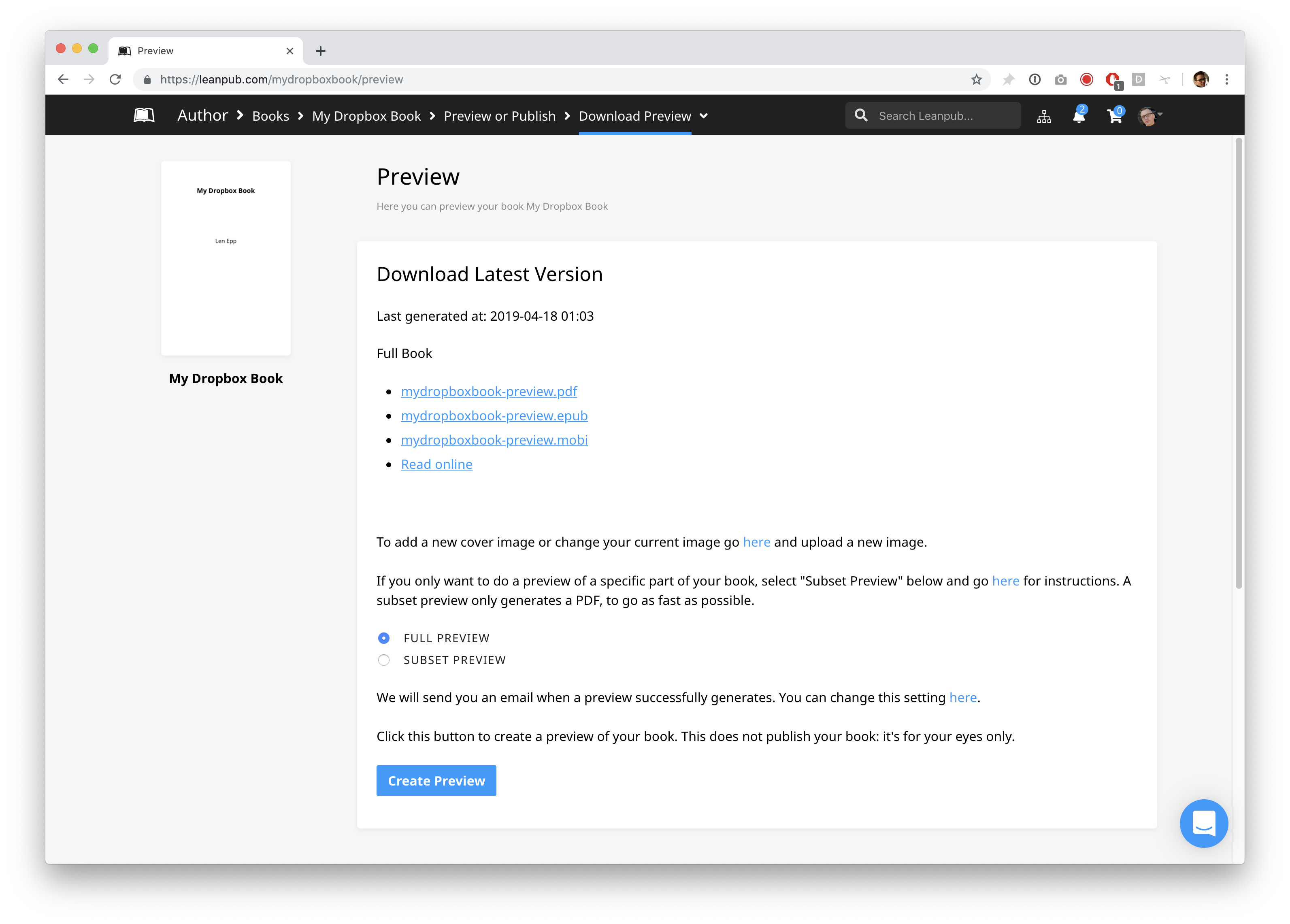Reload the page using browser refresh icon
This screenshot has height=924, width=1290.
[x=115, y=80]
